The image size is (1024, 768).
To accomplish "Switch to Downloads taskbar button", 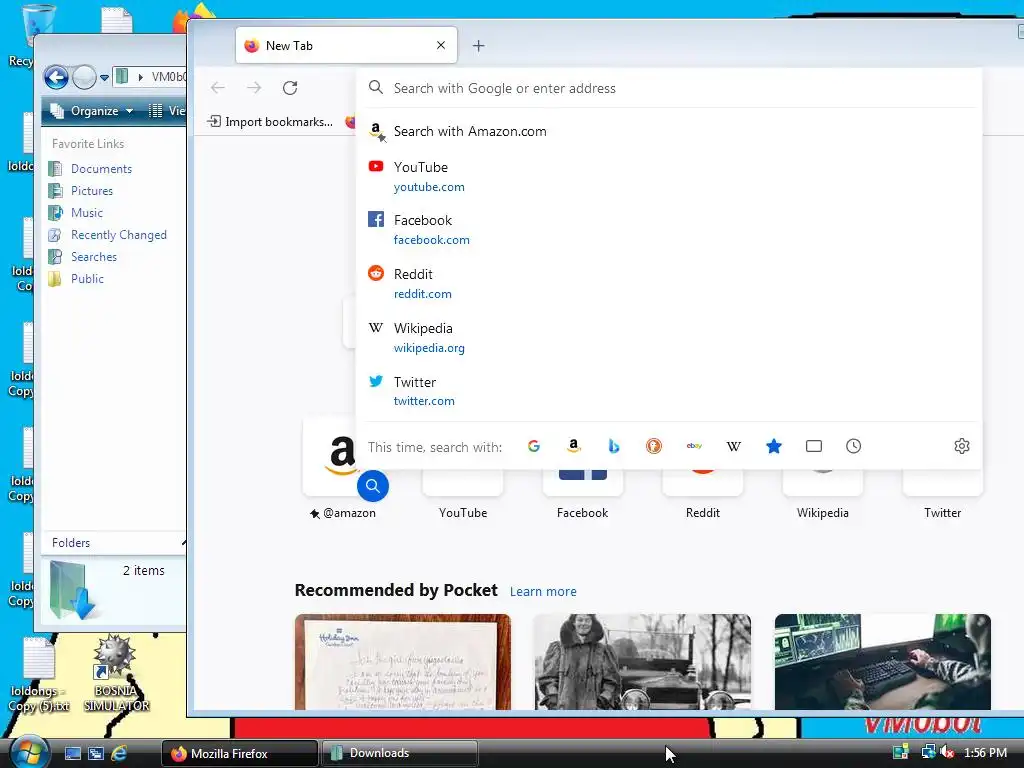I will (400, 754).
